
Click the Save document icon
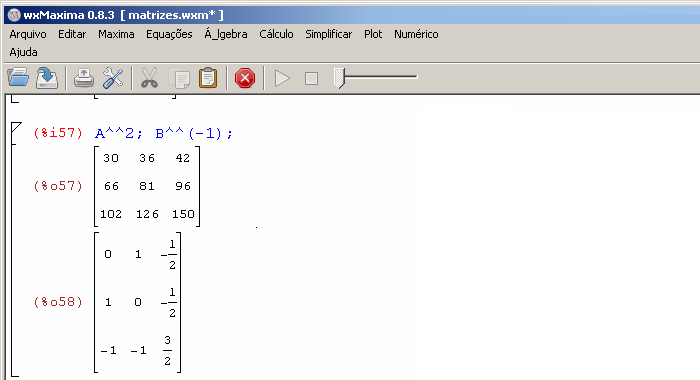[47, 78]
